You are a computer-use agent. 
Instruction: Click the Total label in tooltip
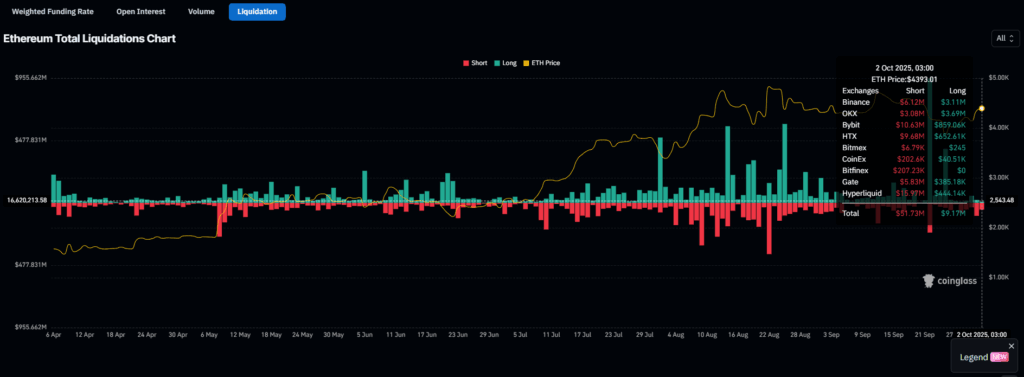click(x=850, y=214)
